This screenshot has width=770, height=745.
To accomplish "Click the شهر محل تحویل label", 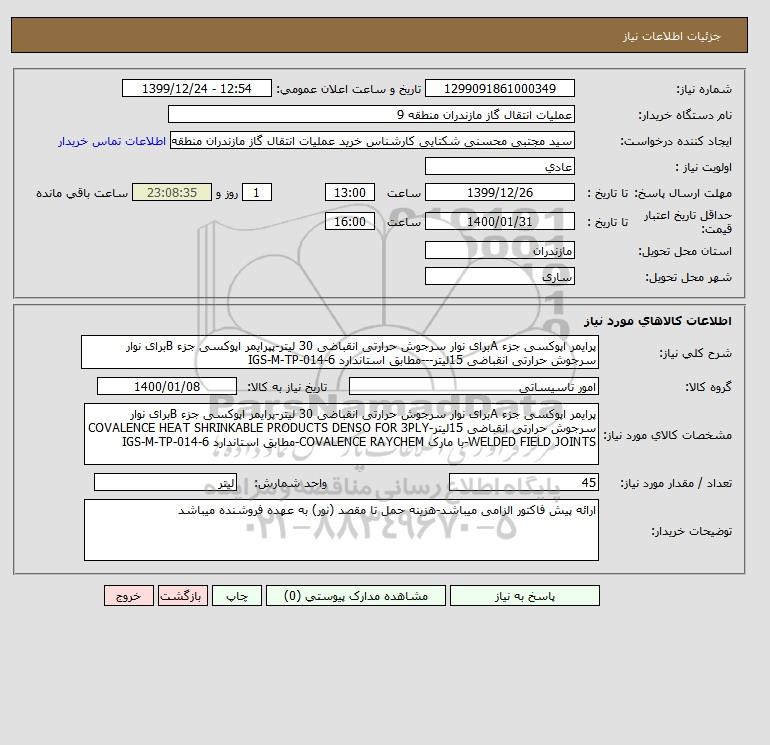I will [688, 277].
